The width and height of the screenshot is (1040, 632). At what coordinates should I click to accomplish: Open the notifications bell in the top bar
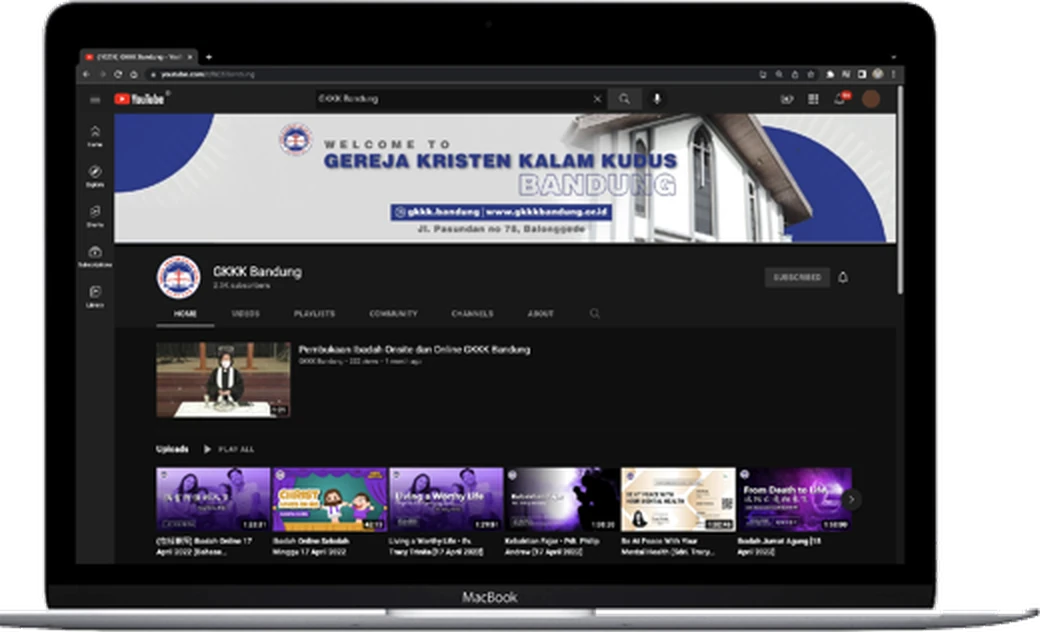tap(840, 99)
